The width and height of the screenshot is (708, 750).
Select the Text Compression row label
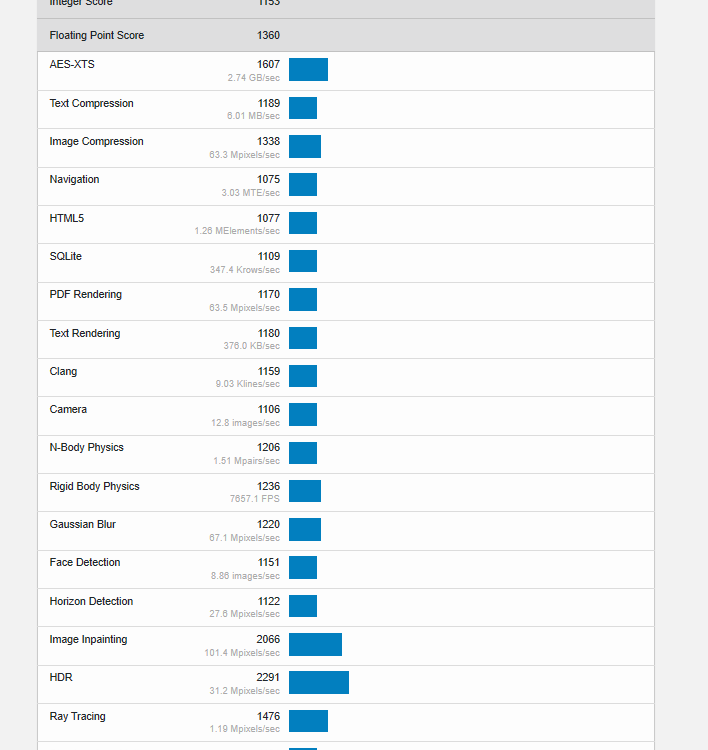click(x=91, y=104)
